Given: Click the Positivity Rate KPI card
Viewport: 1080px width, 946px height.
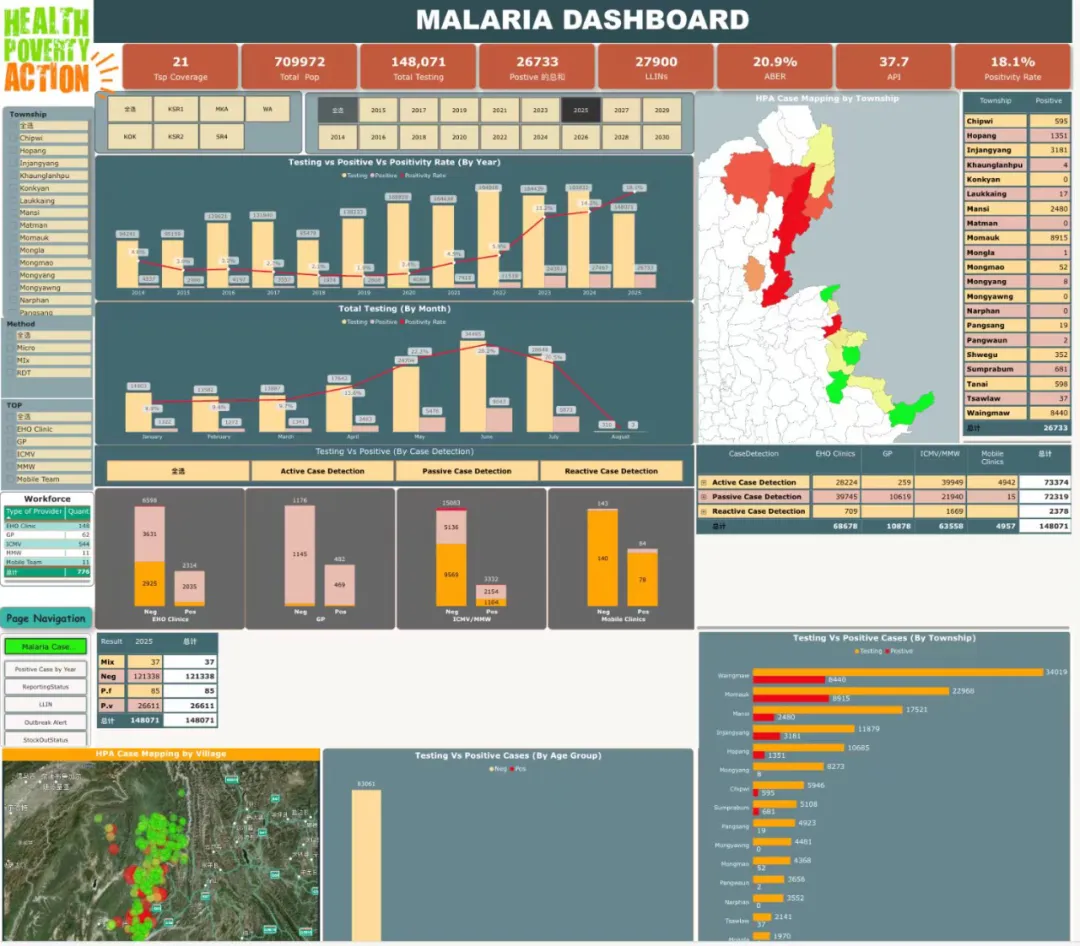Looking at the screenshot, I should click(x=1012, y=67).
